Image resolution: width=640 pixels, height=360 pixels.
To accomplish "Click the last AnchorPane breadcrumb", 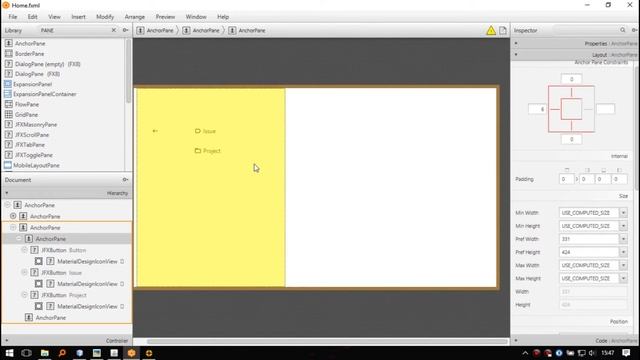I will (x=247, y=30).
